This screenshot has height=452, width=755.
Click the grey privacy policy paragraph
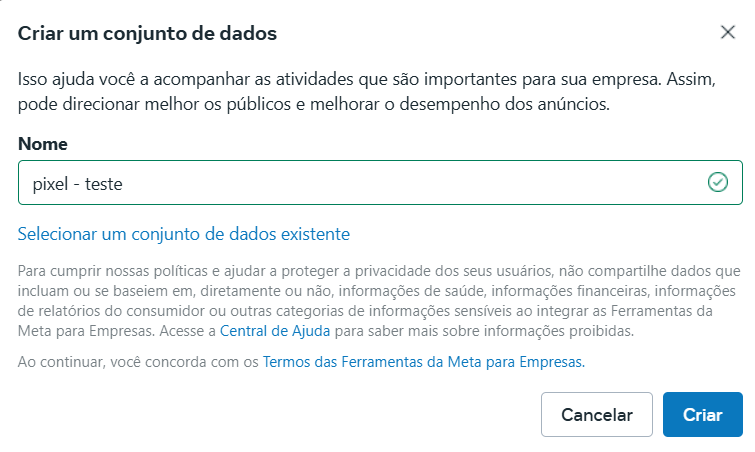coord(379,301)
